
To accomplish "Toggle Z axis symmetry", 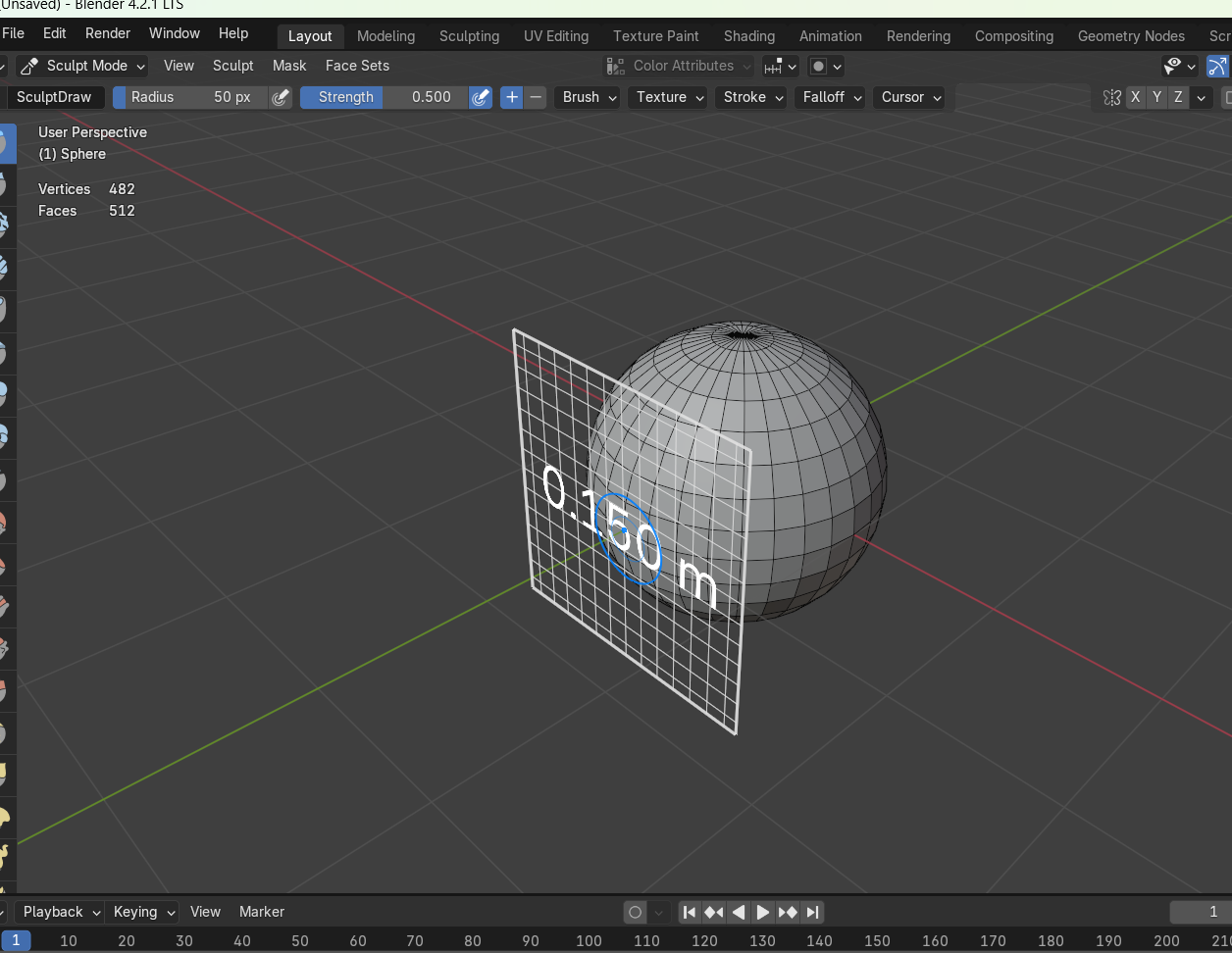I will tap(1179, 97).
